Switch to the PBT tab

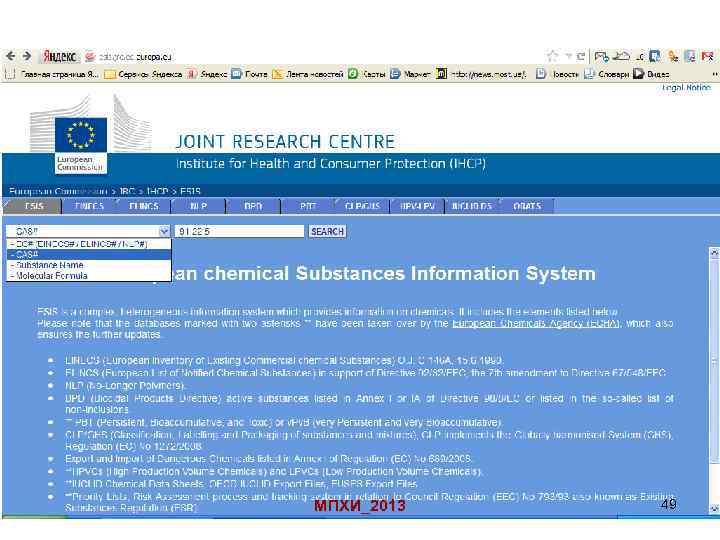[x=308, y=206]
